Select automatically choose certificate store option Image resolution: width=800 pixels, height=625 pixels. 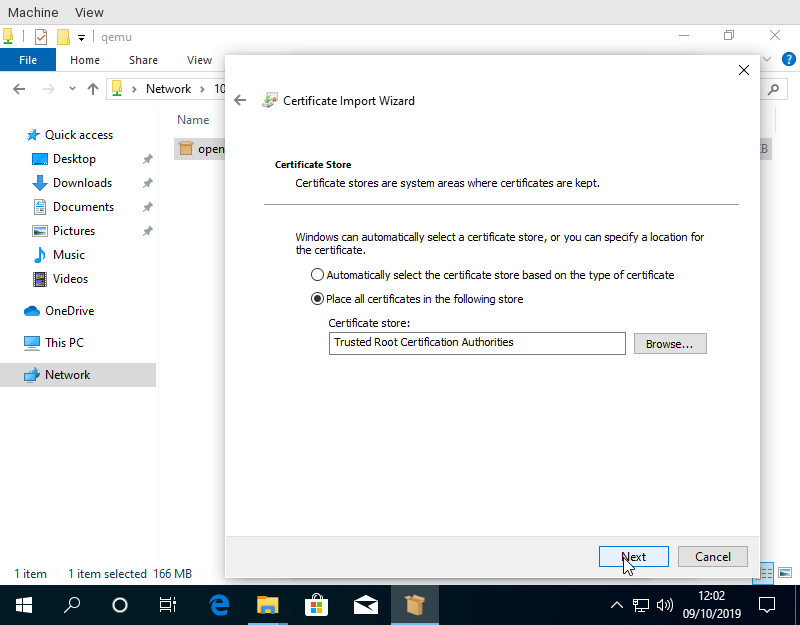pos(318,275)
